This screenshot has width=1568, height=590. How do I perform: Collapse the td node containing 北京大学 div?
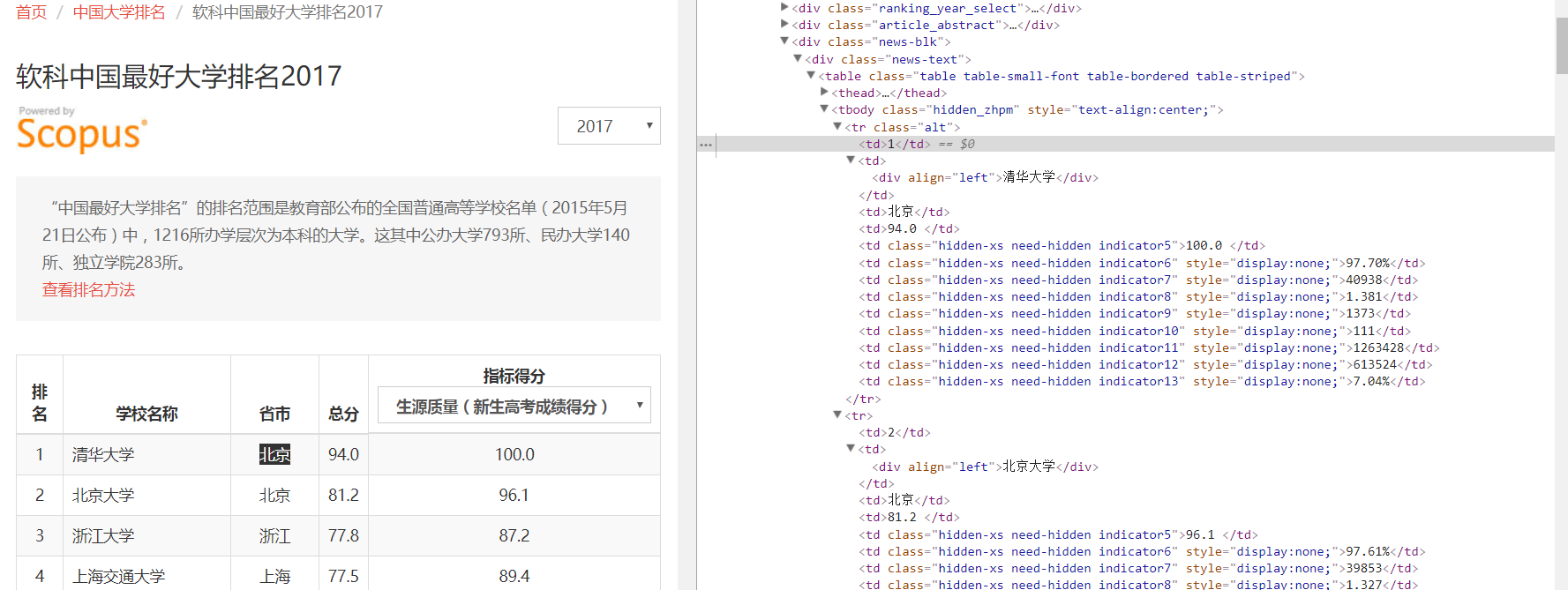(851, 449)
